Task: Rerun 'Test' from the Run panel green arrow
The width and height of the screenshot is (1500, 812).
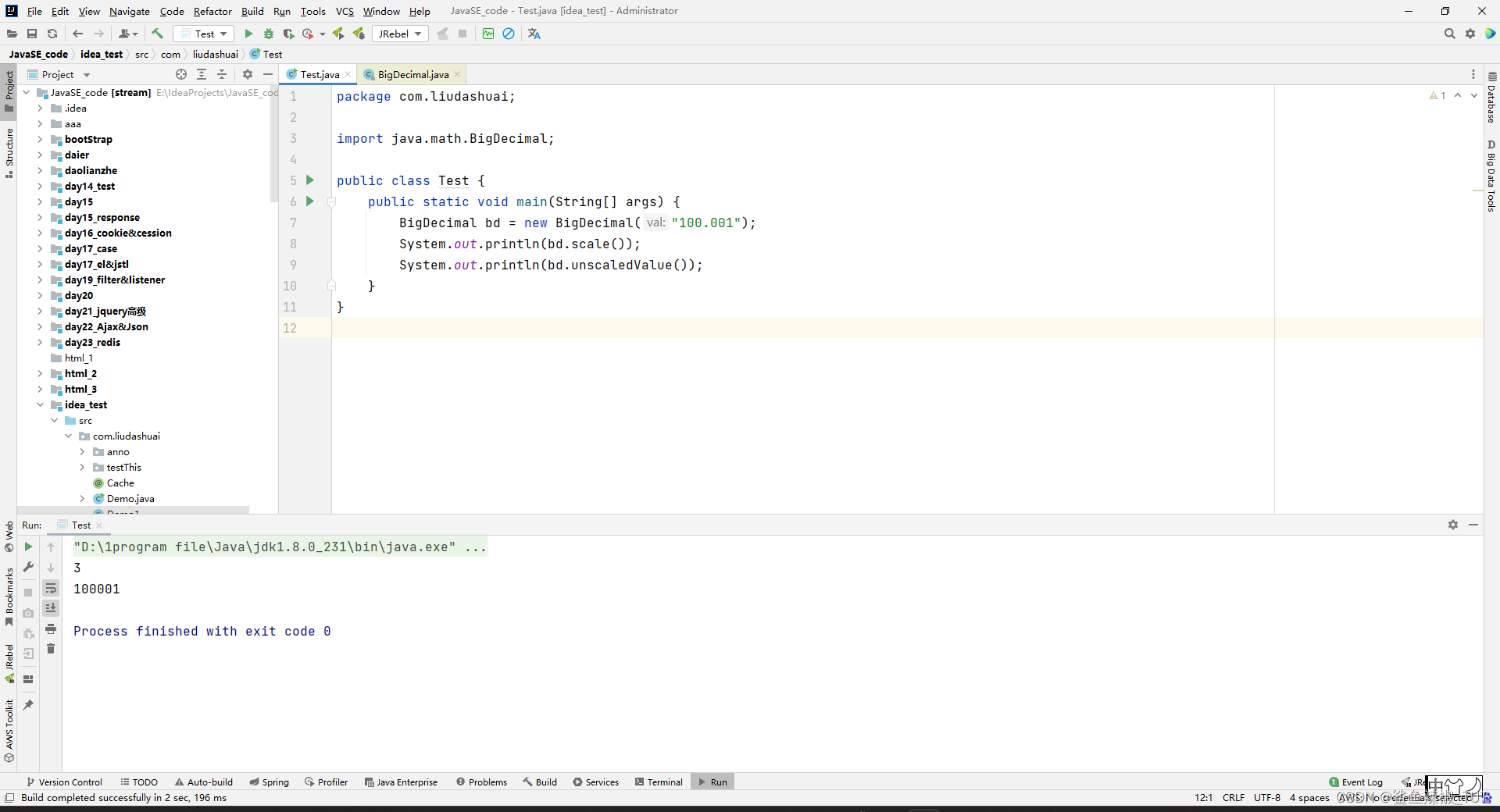Action: 28,547
